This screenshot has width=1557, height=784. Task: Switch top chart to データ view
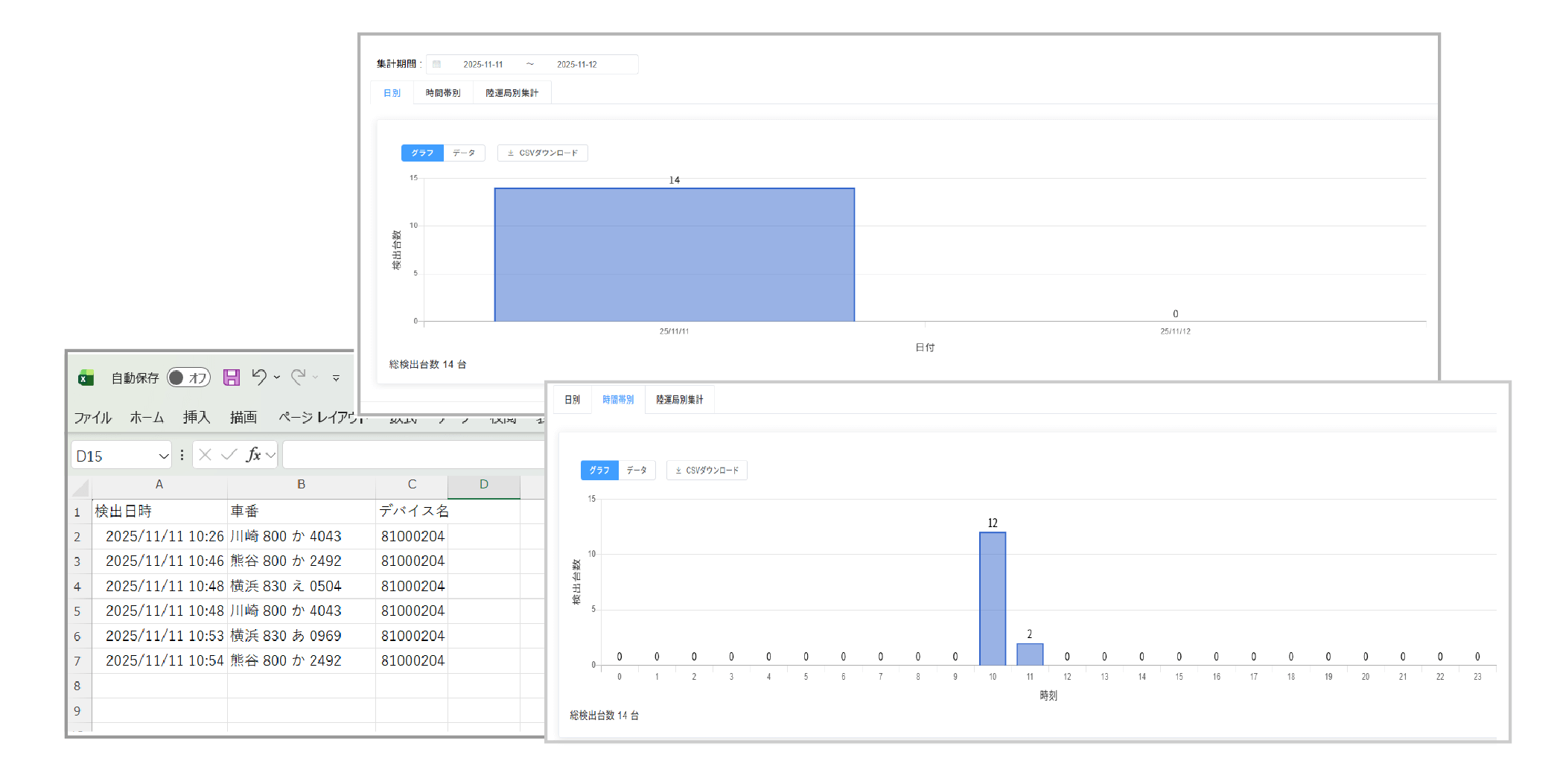(x=464, y=153)
